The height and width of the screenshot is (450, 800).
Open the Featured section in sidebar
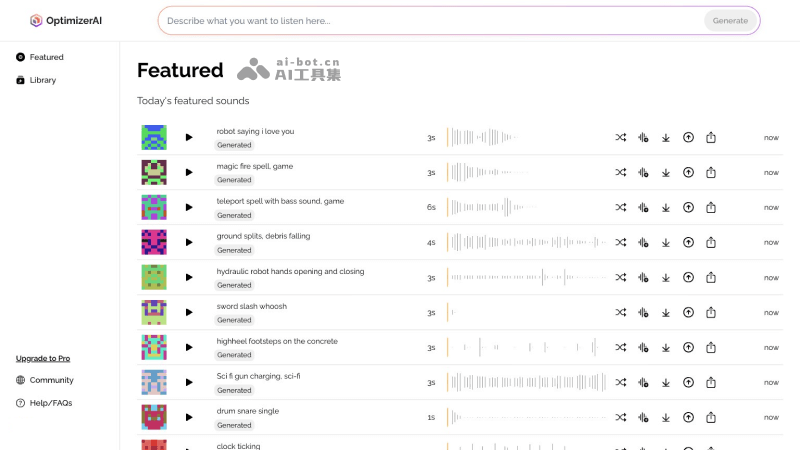point(46,57)
